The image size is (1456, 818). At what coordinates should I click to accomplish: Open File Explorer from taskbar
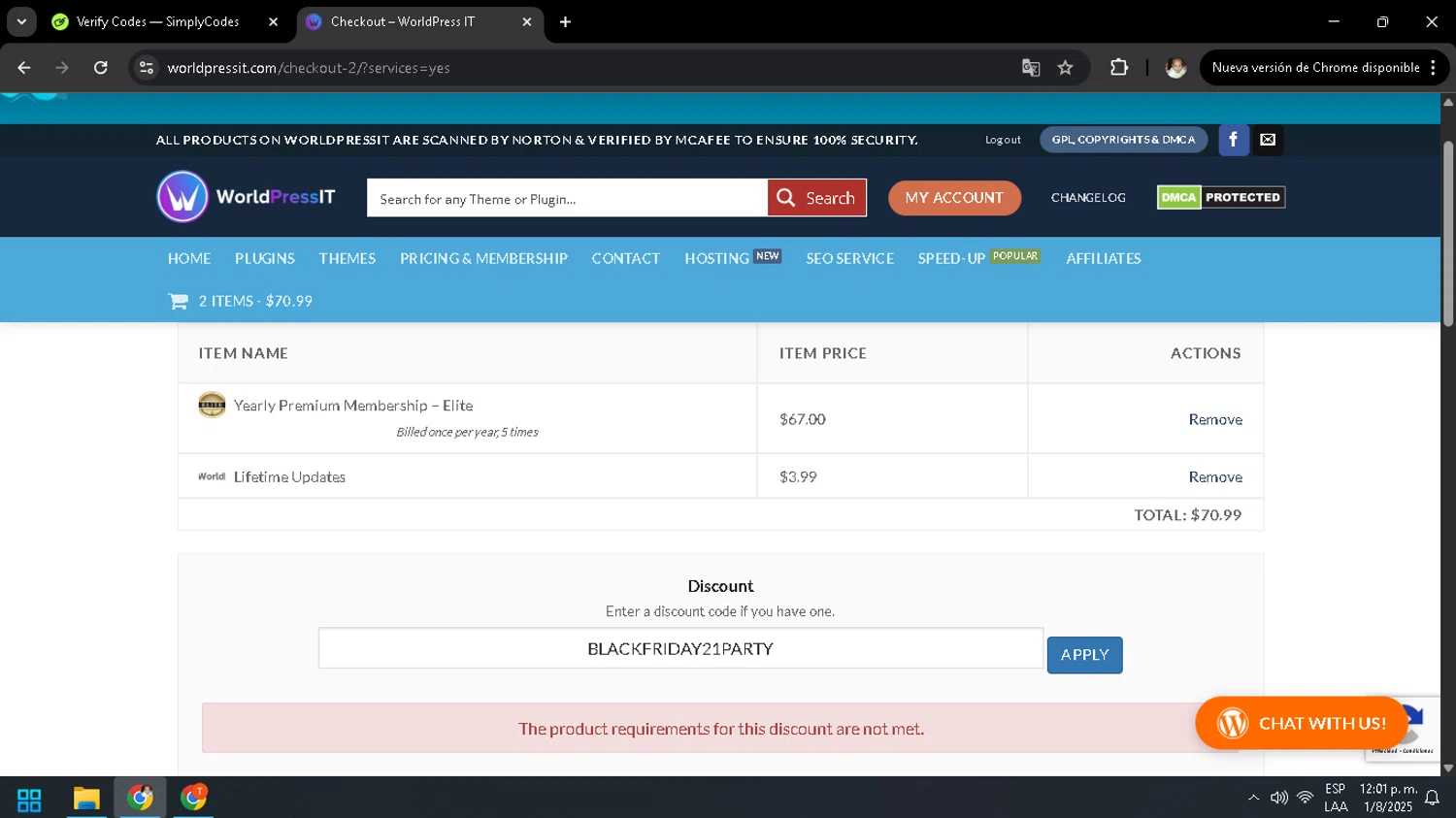pos(86,799)
